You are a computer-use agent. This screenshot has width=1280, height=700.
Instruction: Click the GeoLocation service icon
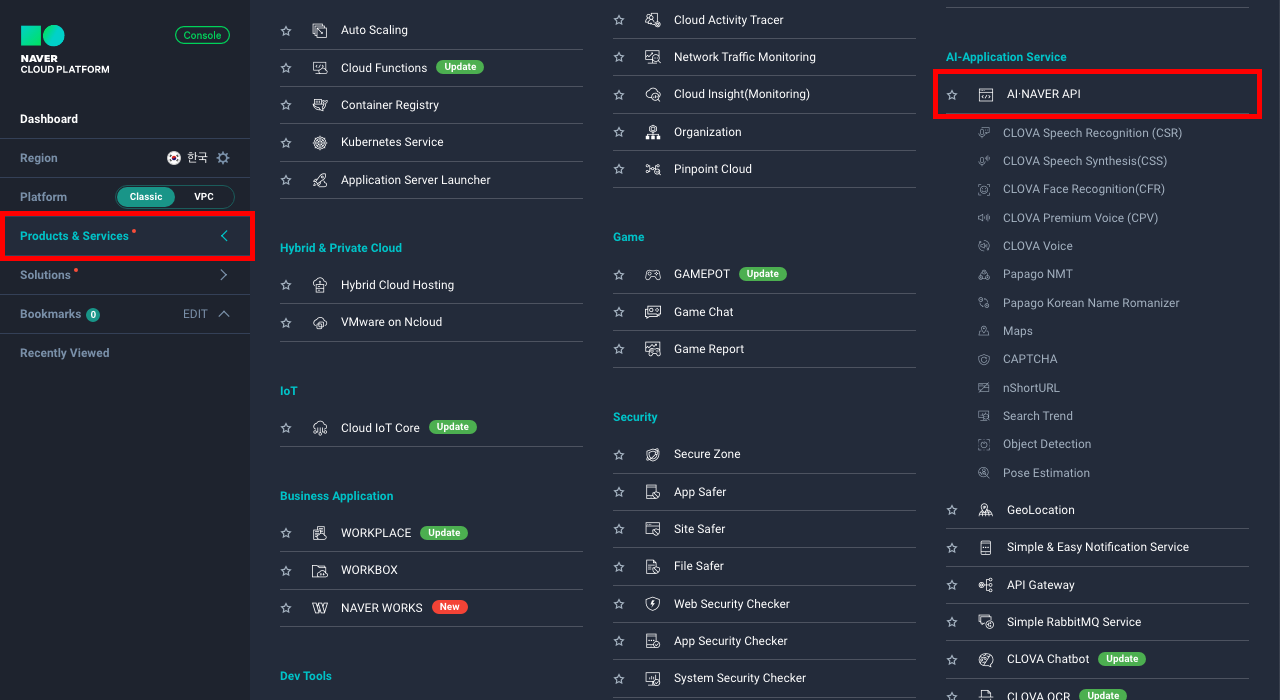click(986, 510)
